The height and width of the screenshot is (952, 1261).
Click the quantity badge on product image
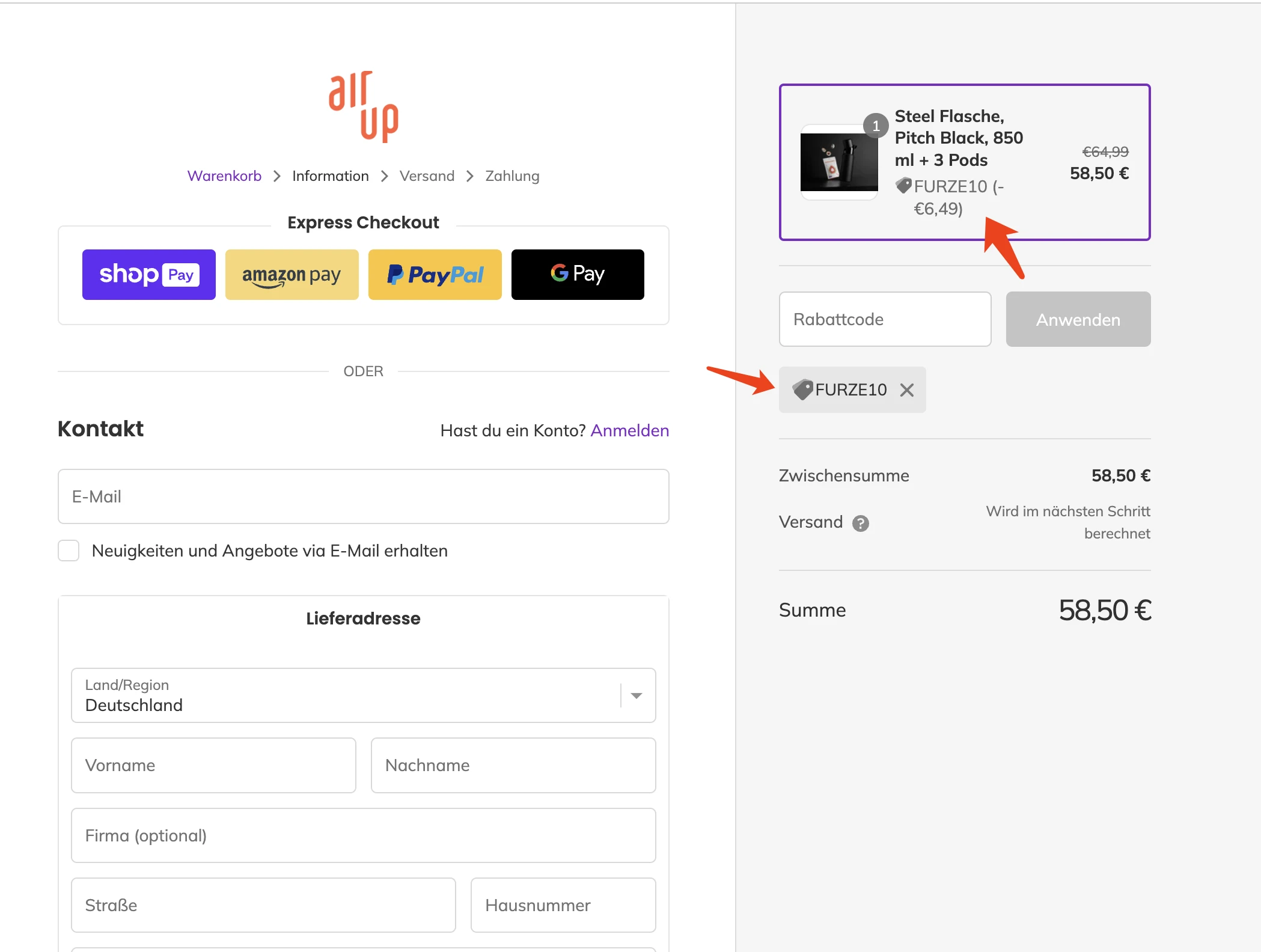876,126
